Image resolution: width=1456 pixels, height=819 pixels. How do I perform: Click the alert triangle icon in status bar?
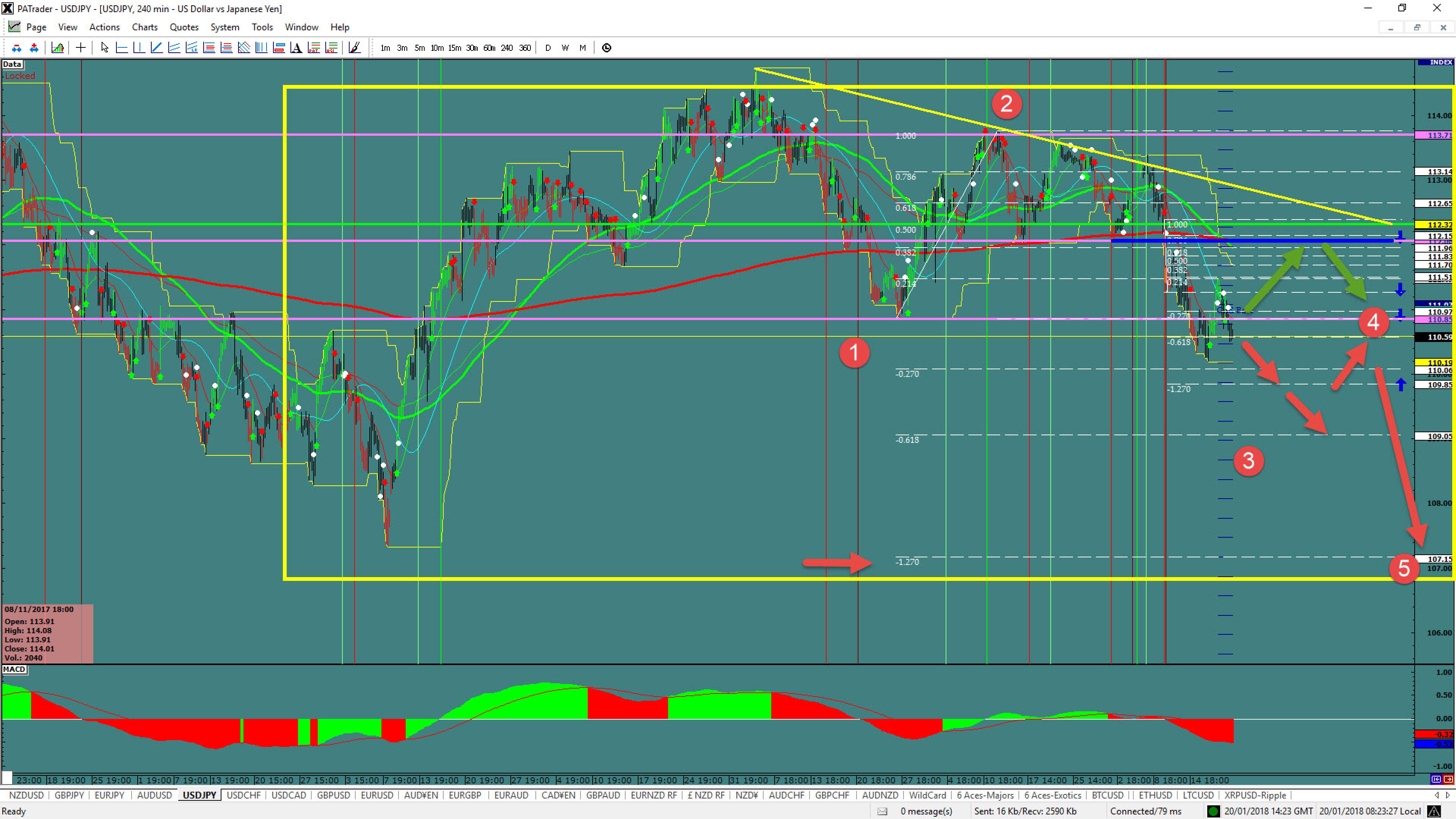(1433, 811)
